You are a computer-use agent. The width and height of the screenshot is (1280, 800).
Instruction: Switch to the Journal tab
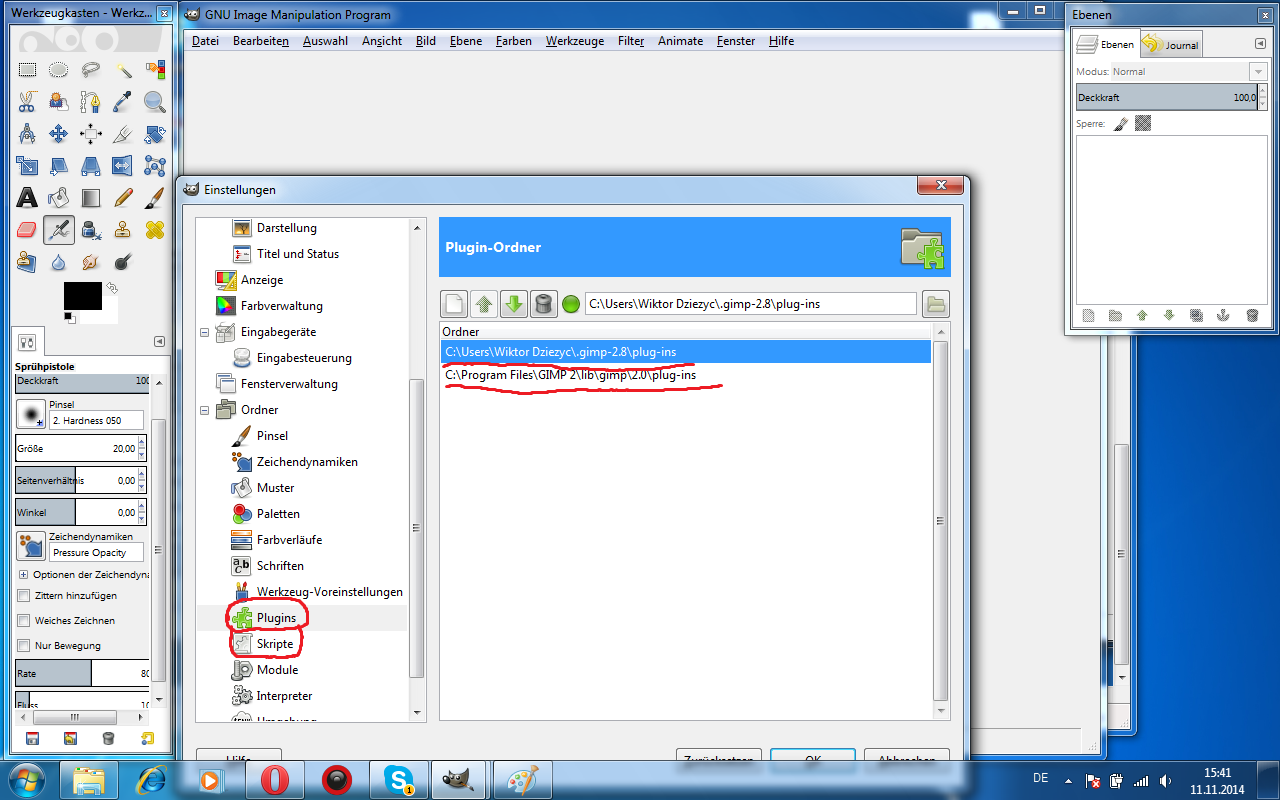point(1170,45)
